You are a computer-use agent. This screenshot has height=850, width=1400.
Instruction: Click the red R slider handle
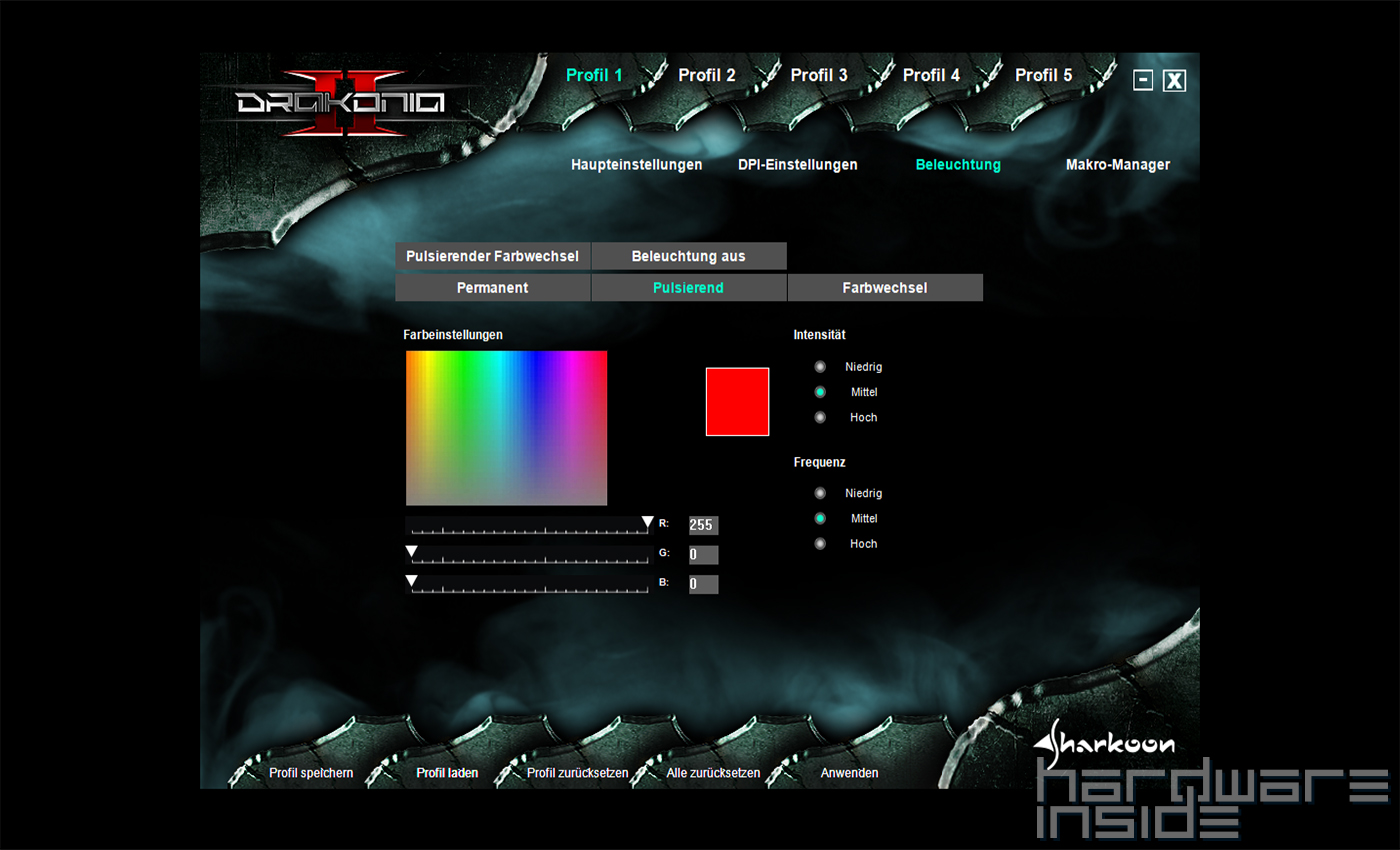(648, 522)
